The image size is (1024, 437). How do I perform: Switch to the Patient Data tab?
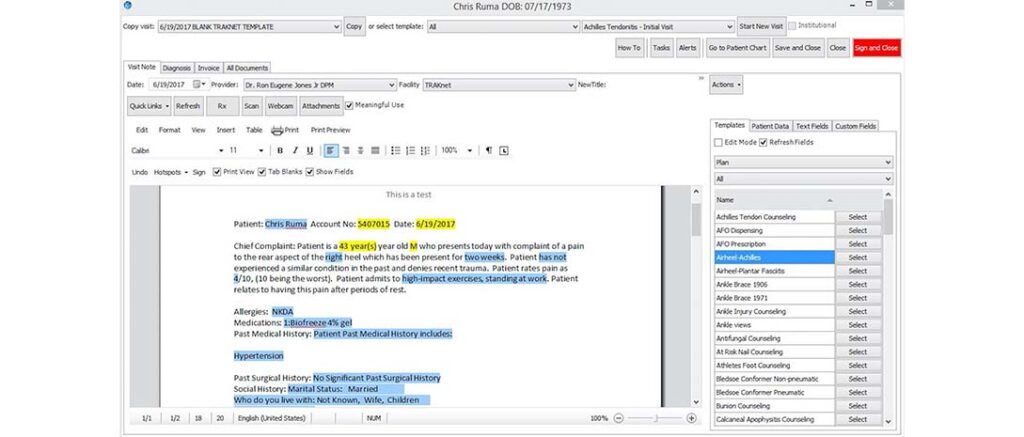(x=770, y=126)
